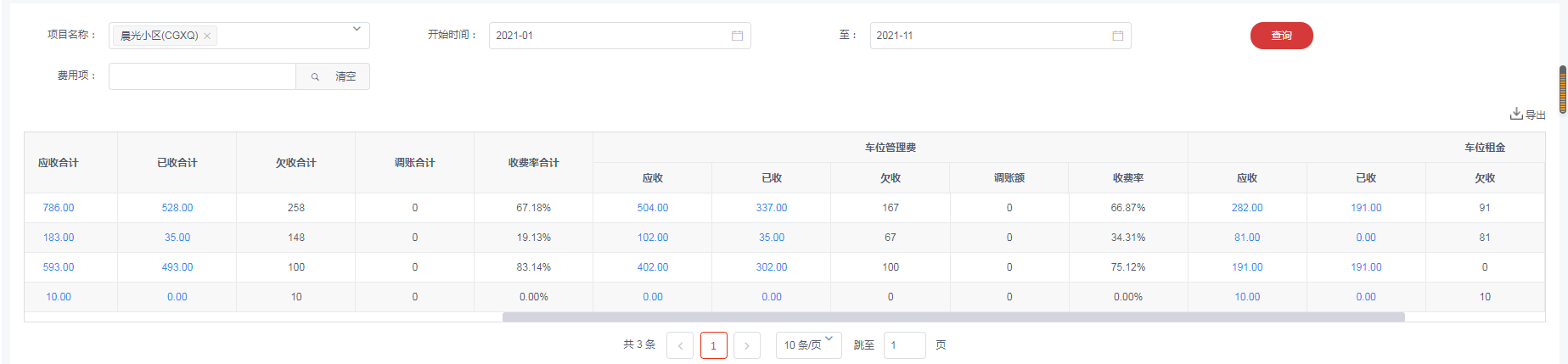The width and height of the screenshot is (1568, 364).
Task: Click the 清空 clear button
Action: 346,76
